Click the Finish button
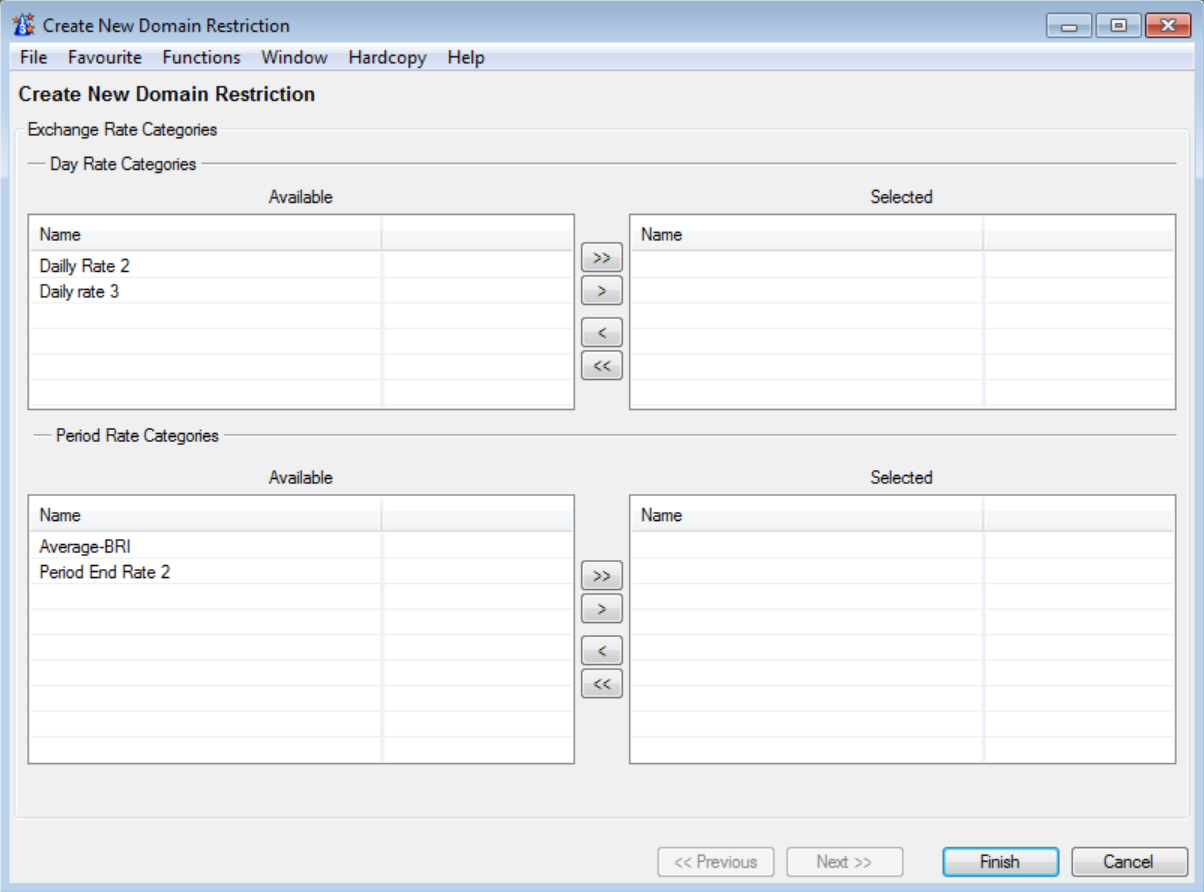This screenshot has height=892, width=1204. click(1000, 862)
